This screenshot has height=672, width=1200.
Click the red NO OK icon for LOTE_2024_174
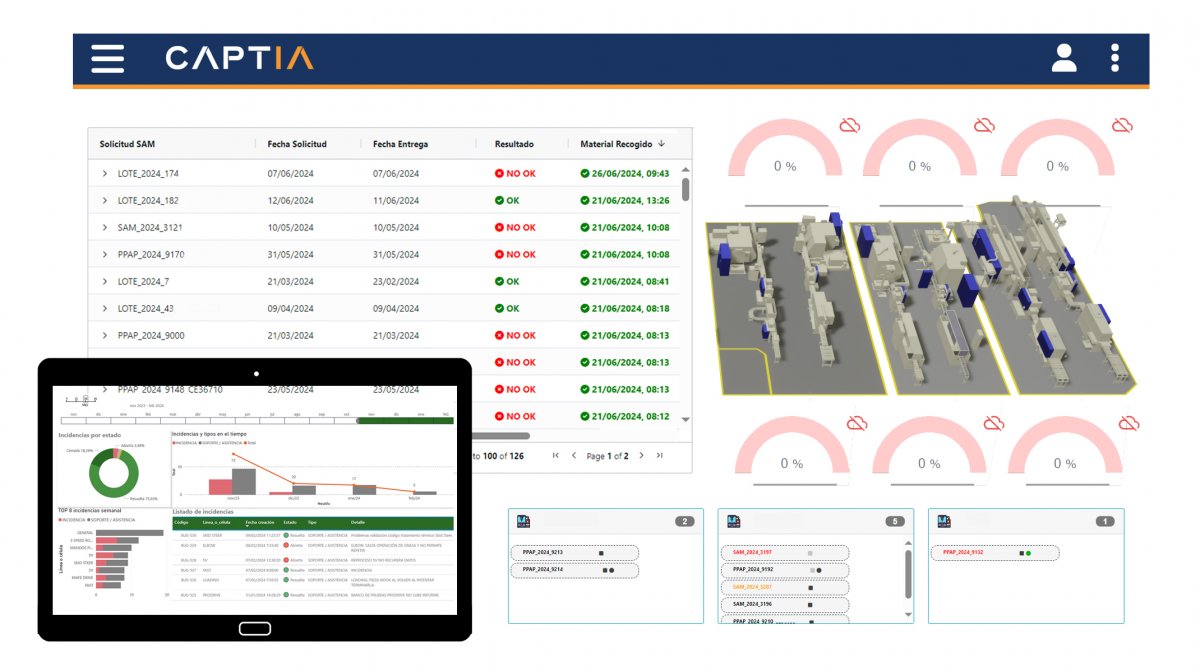499,173
